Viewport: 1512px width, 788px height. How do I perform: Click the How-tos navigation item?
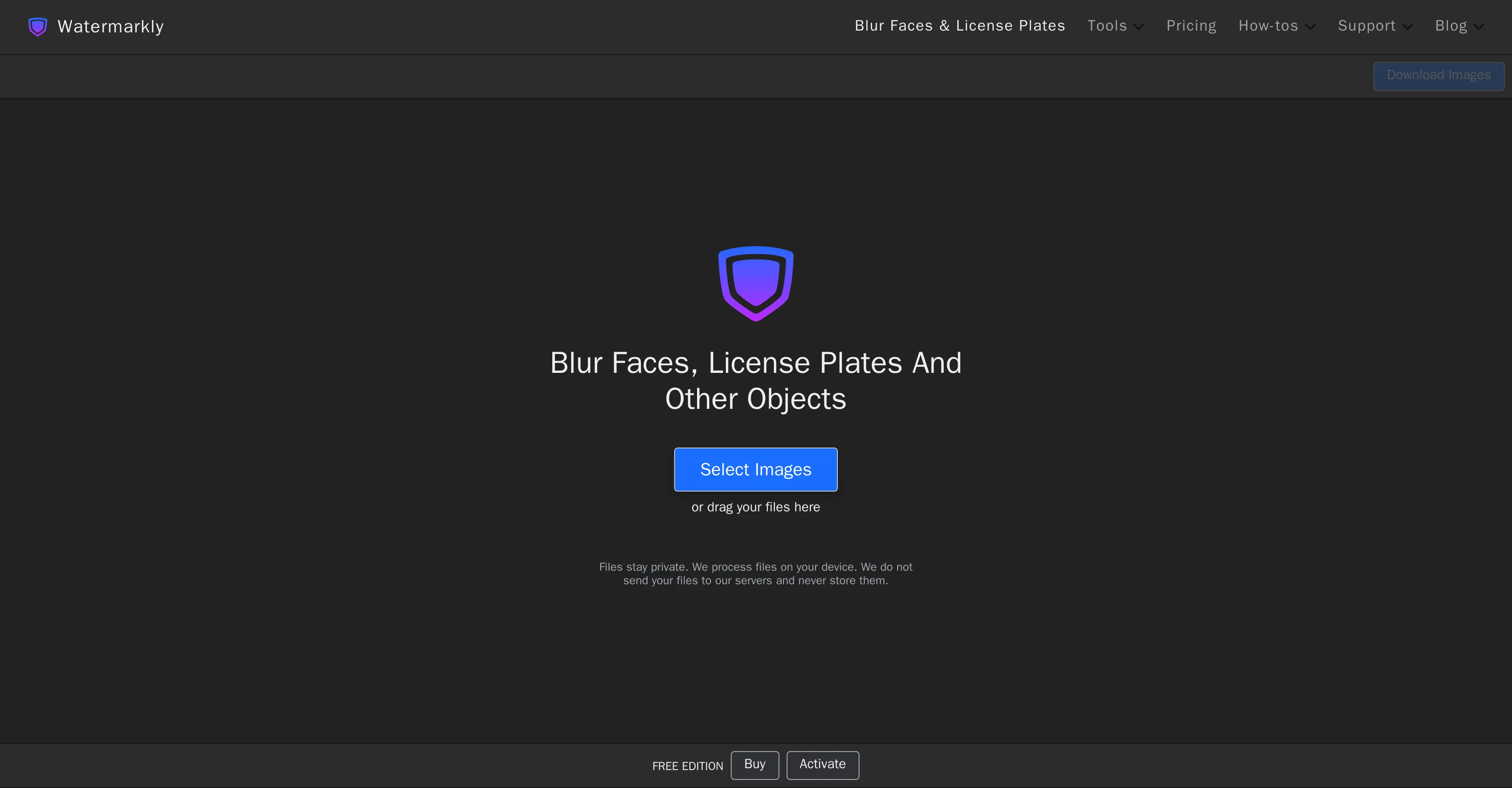pos(1267,26)
